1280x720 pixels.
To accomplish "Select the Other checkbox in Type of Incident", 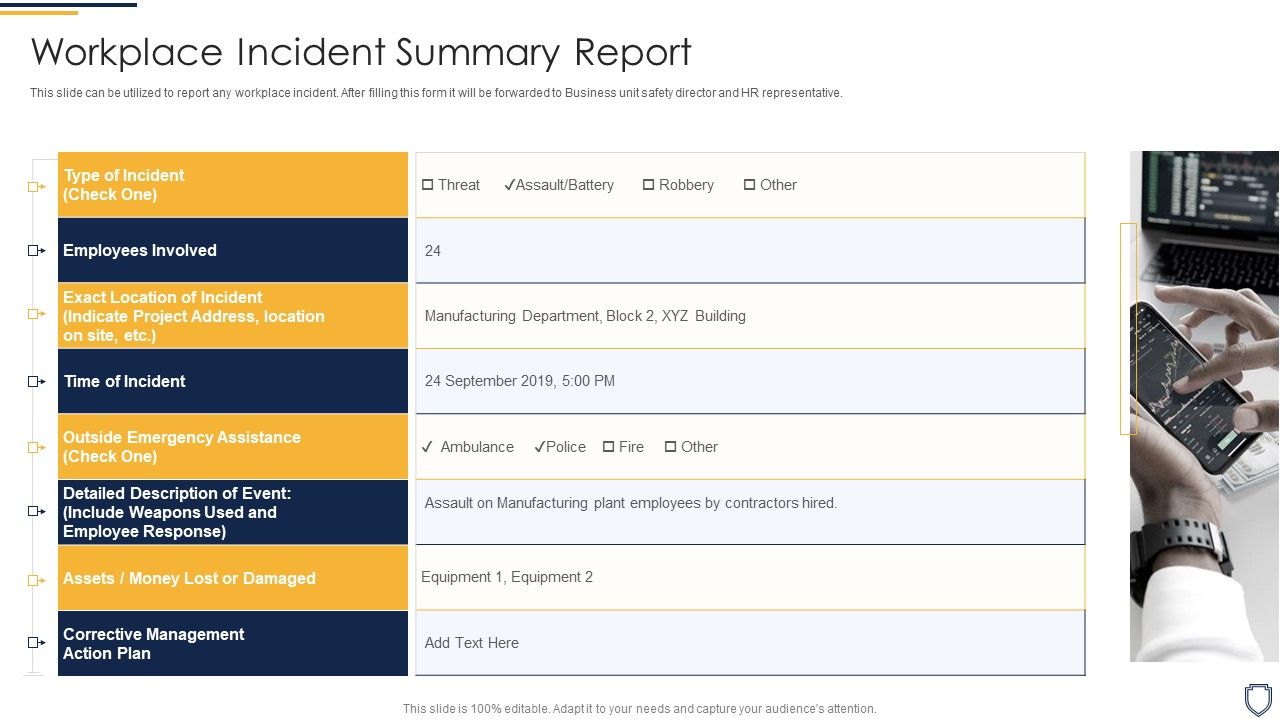I will point(749,184).
